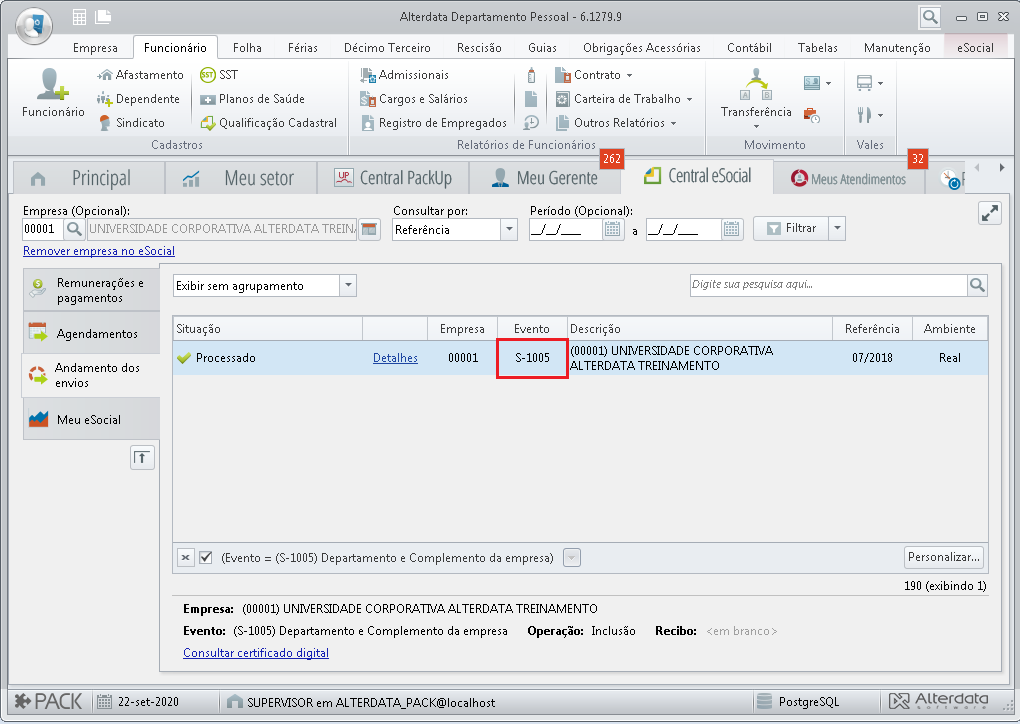
Task: Open calendar for period start date
Action: tap(612, 229)
